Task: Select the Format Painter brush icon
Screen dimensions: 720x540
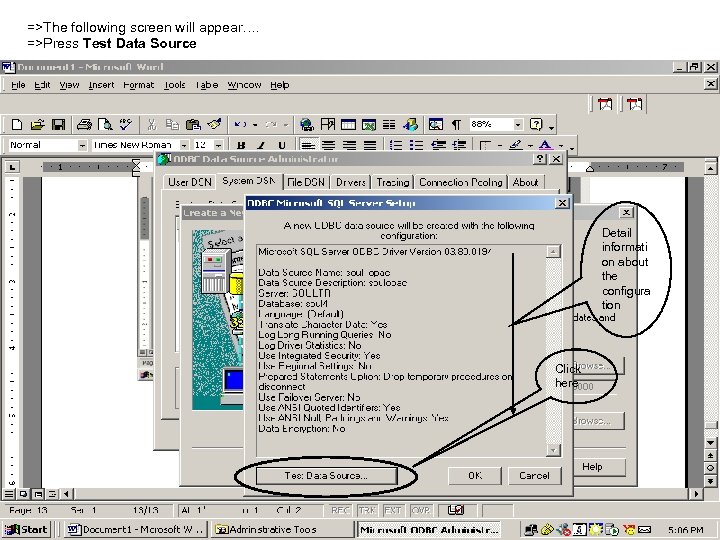Action: [x=214, y=124]
